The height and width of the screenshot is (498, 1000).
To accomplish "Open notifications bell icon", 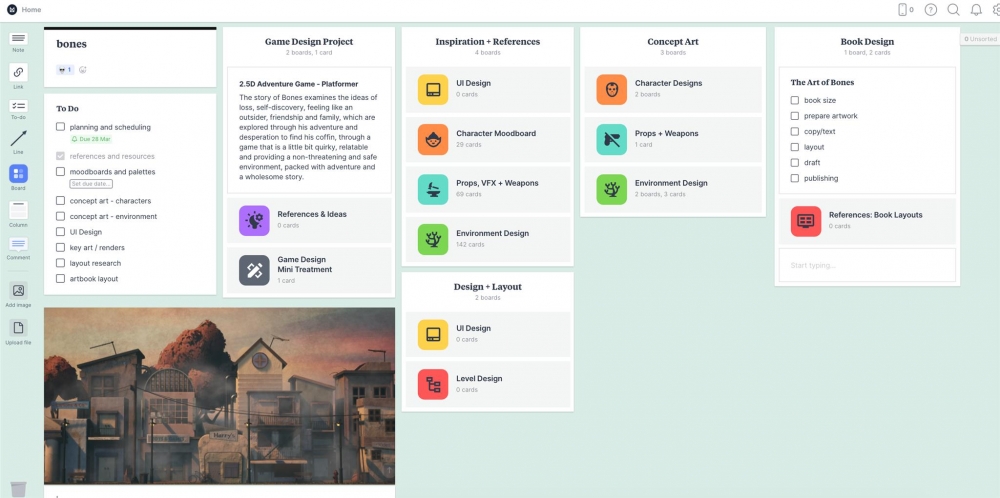I will pyautogui.click(x=976, y=10).
